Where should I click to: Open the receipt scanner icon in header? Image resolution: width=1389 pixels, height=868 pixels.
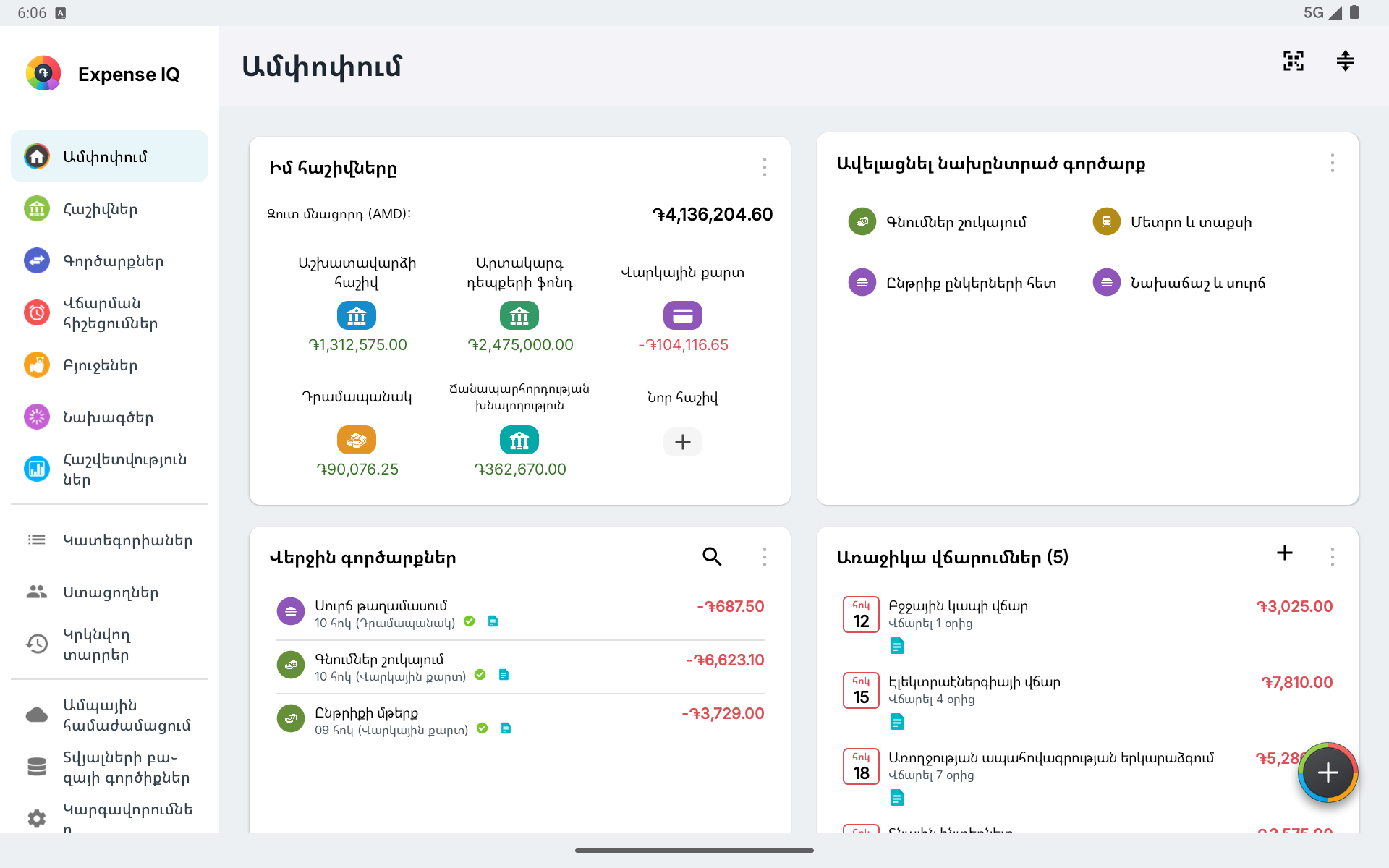tap(1294, 61)
